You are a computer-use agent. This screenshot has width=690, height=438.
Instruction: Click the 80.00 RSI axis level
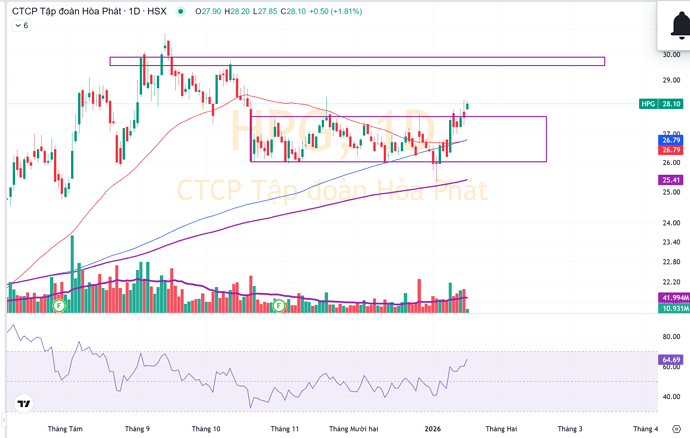coord(672,337)
